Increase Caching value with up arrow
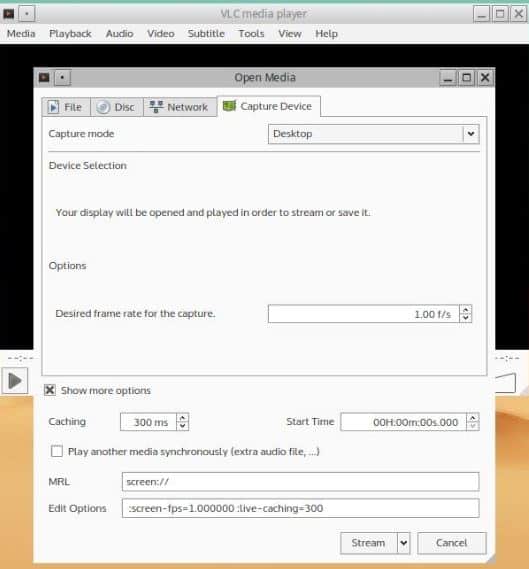This screenshot has width=529, height=569. [x=183, y=418]
